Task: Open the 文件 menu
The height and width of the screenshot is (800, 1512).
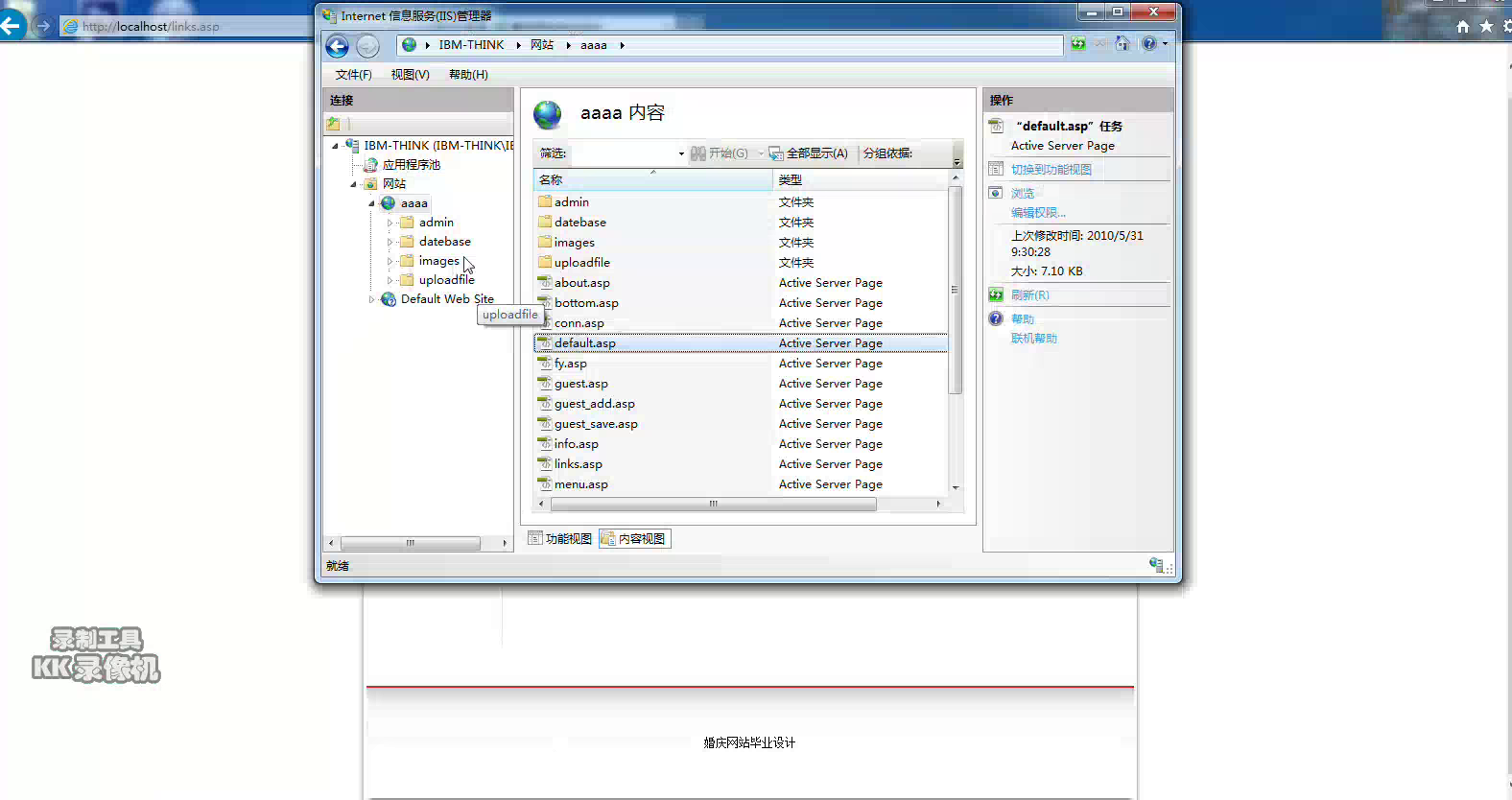Action: pos(353,75)
